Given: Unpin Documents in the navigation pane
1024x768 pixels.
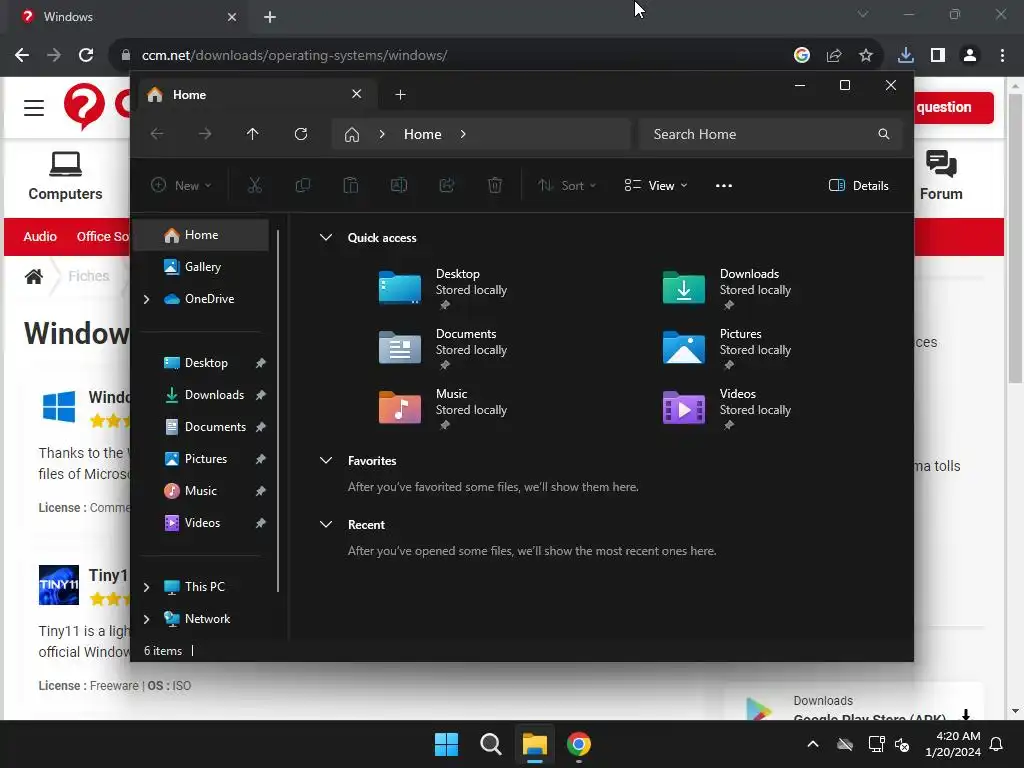Looking at the screenshot, I should (261, 427).
